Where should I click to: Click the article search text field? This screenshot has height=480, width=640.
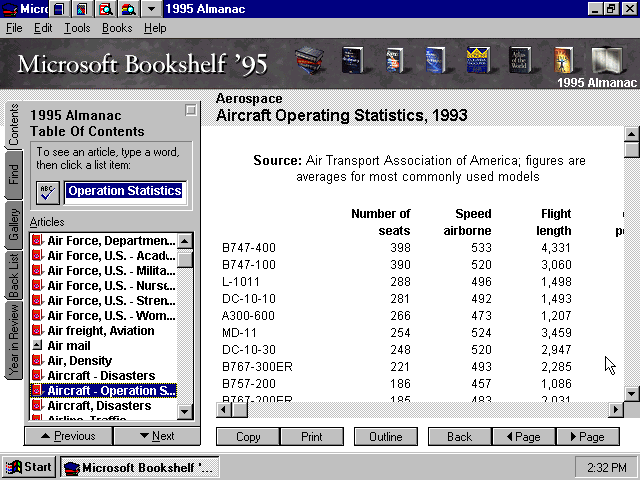[x=124, y=191]
